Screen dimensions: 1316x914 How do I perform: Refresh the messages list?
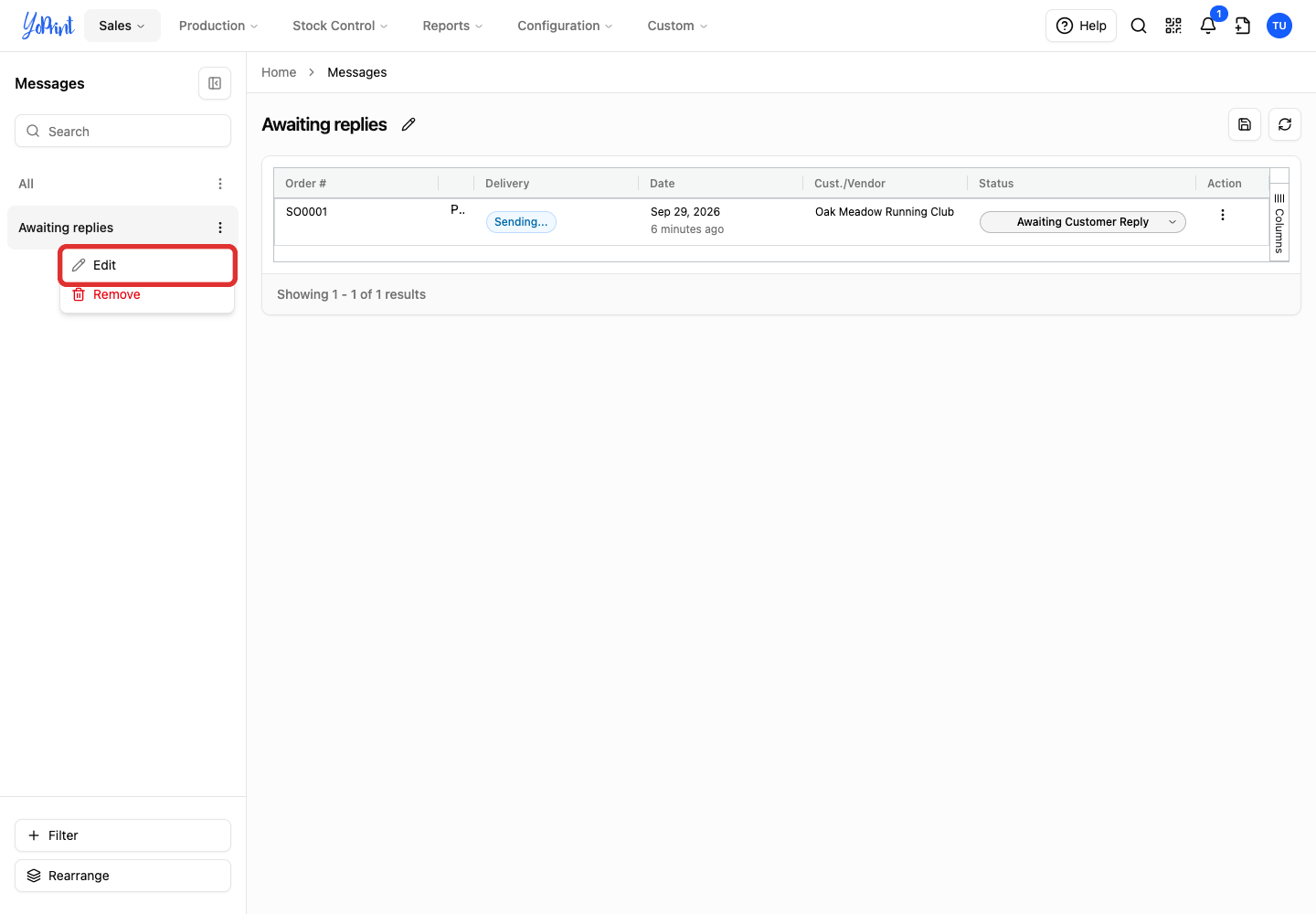(x=1285, y=124)
